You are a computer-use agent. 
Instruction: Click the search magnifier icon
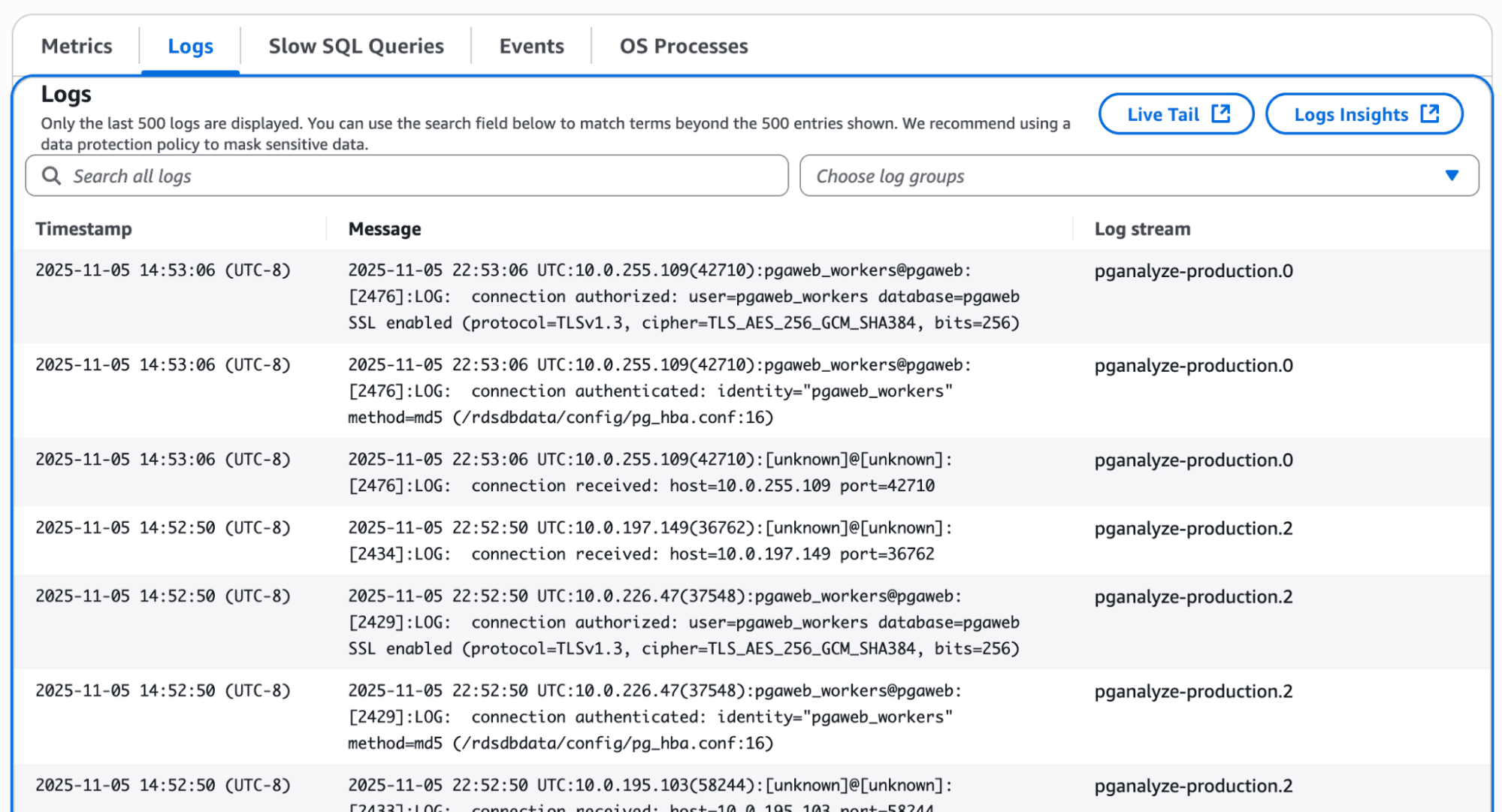click(x=51, y=176)
